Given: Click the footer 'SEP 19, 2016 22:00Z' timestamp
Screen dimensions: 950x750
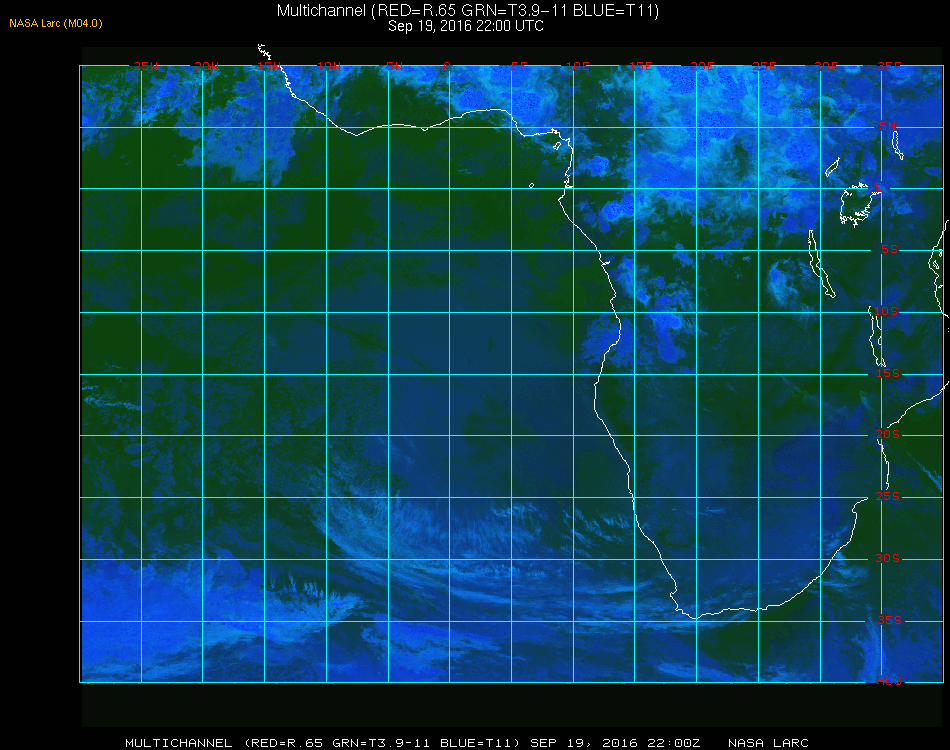Looking at the screenshot, I should (615, 743).
